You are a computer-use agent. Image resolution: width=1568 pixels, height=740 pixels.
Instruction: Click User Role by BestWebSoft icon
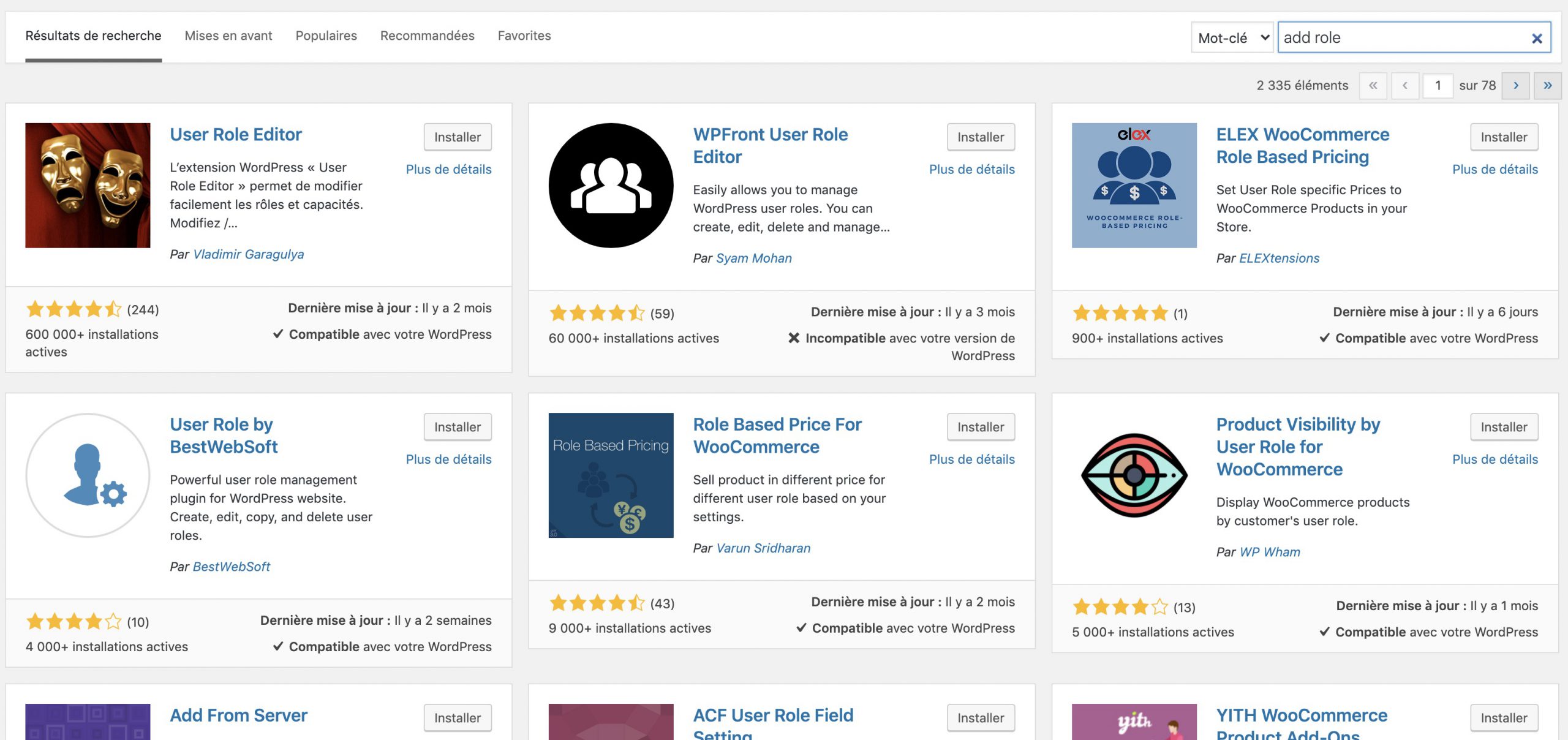tap(88, 475)
